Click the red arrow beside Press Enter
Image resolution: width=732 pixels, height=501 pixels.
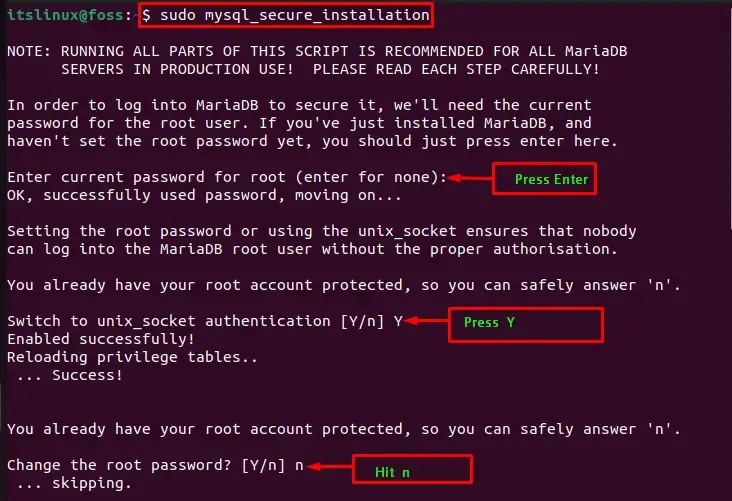coord(469,178)
